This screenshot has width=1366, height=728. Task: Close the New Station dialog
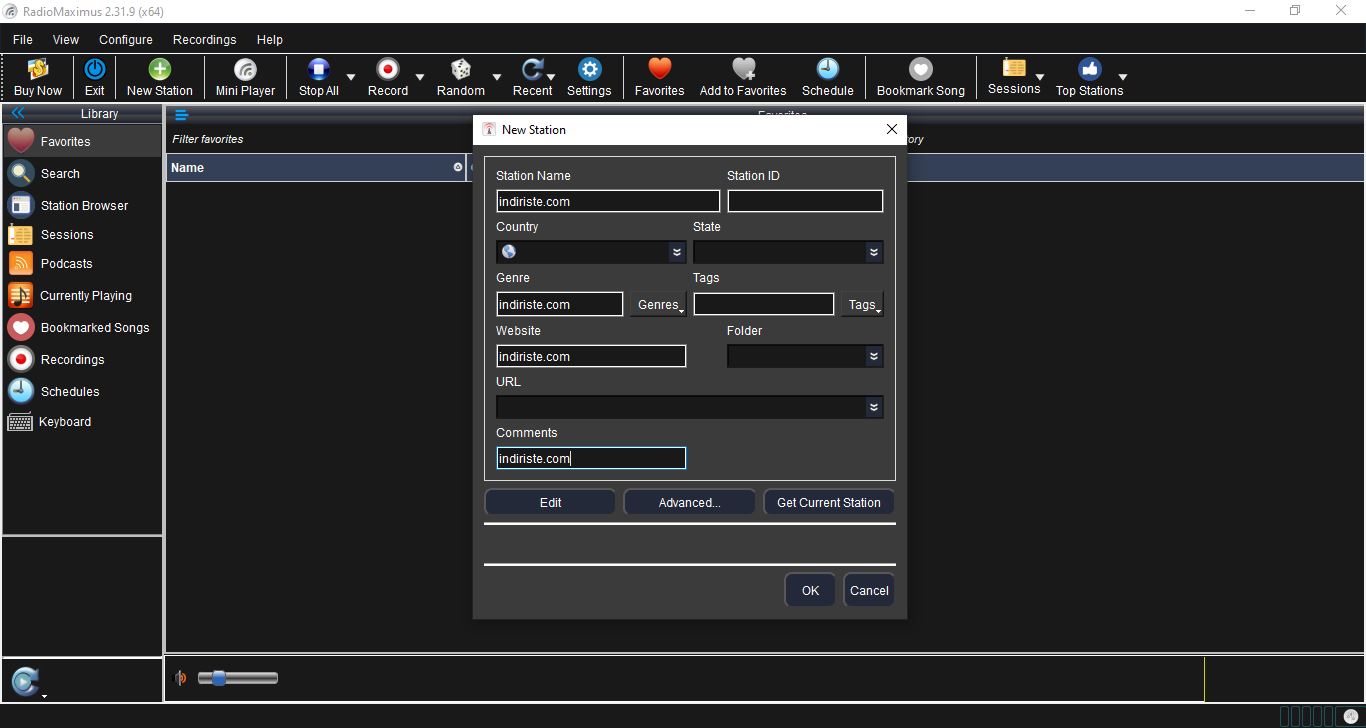pos(892,129)
